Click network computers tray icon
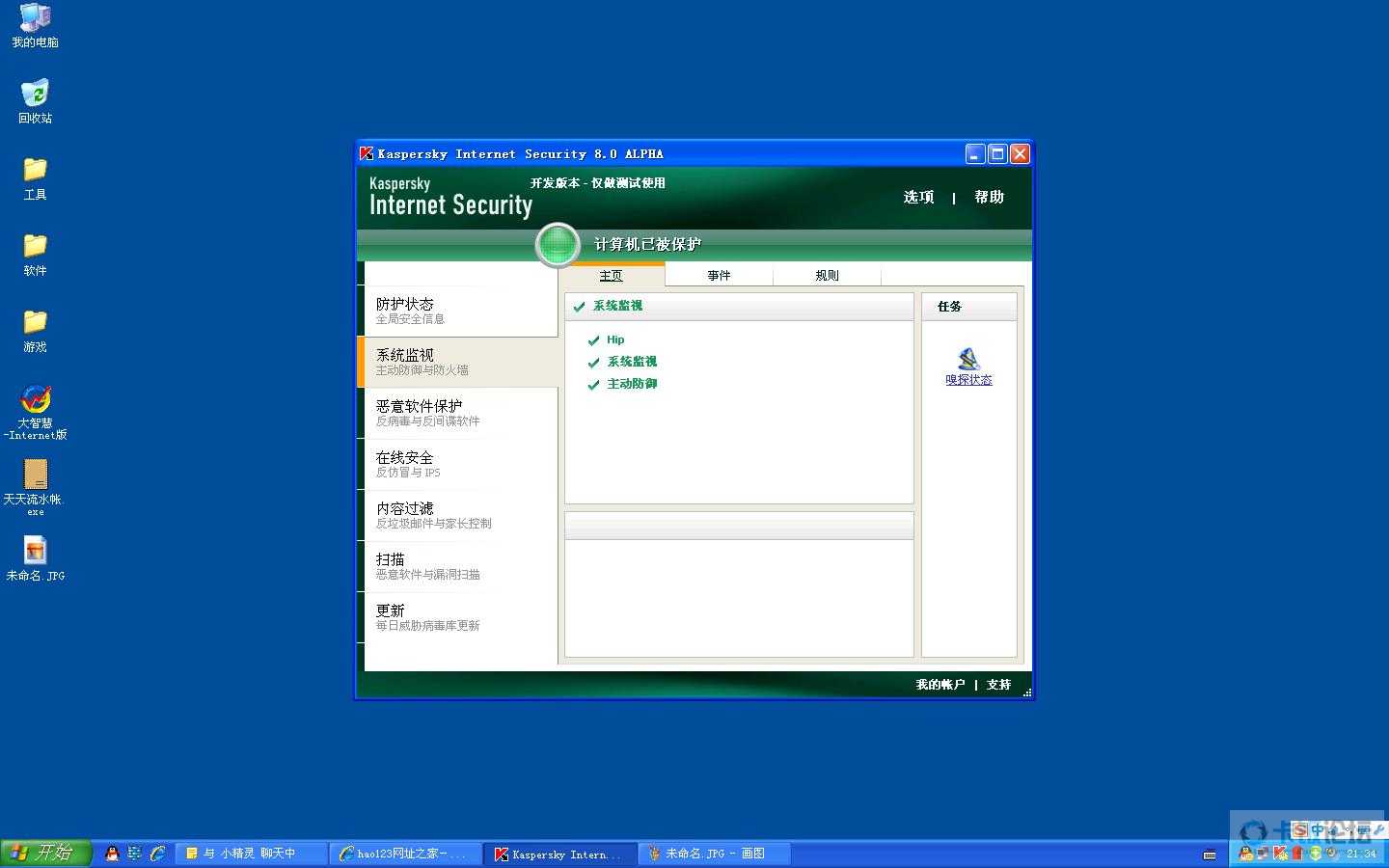 (x=1263, y=854)
